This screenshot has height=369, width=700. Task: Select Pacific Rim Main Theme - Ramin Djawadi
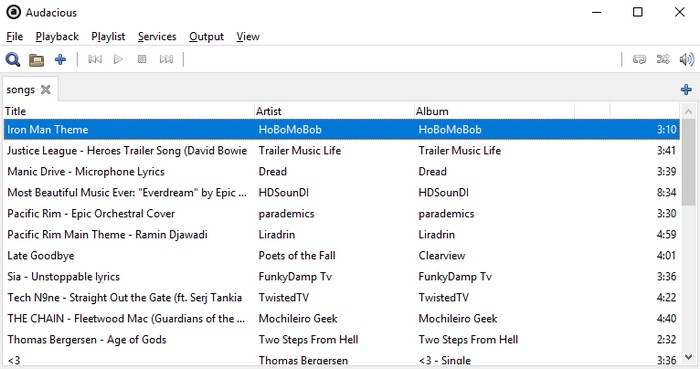[x=342, y=234]
